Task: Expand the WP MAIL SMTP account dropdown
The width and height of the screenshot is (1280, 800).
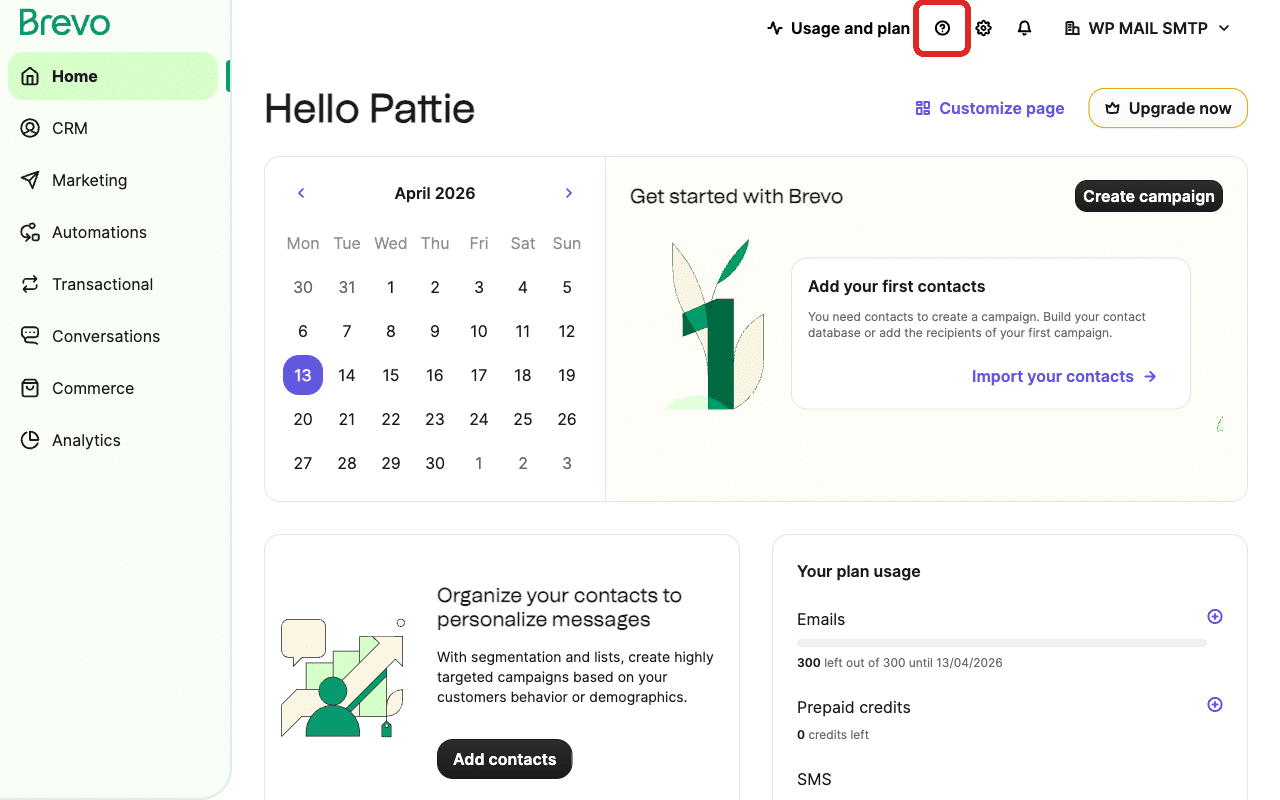Action: point(1148,28)
